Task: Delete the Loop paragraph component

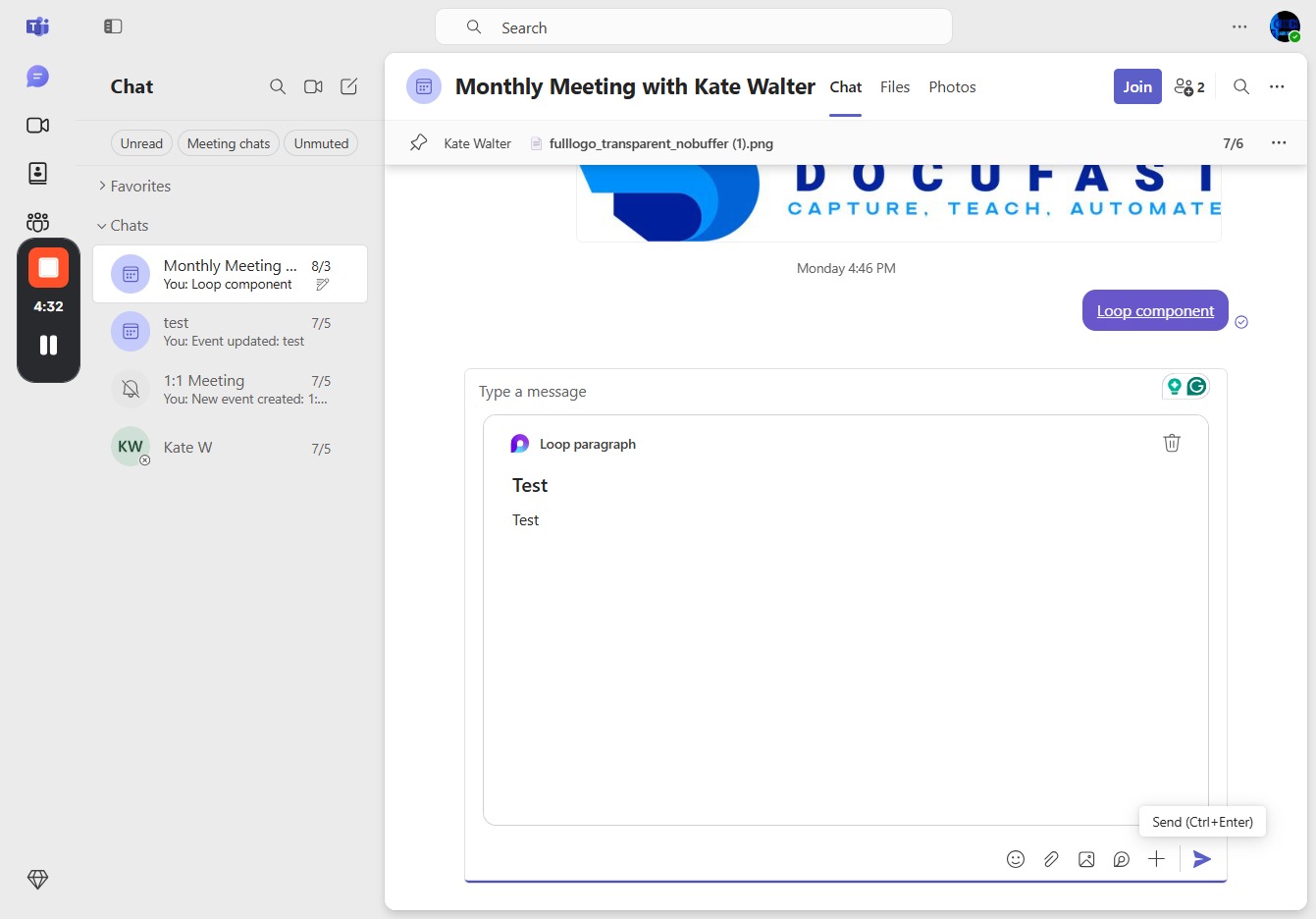Action: coord(1172,443)
